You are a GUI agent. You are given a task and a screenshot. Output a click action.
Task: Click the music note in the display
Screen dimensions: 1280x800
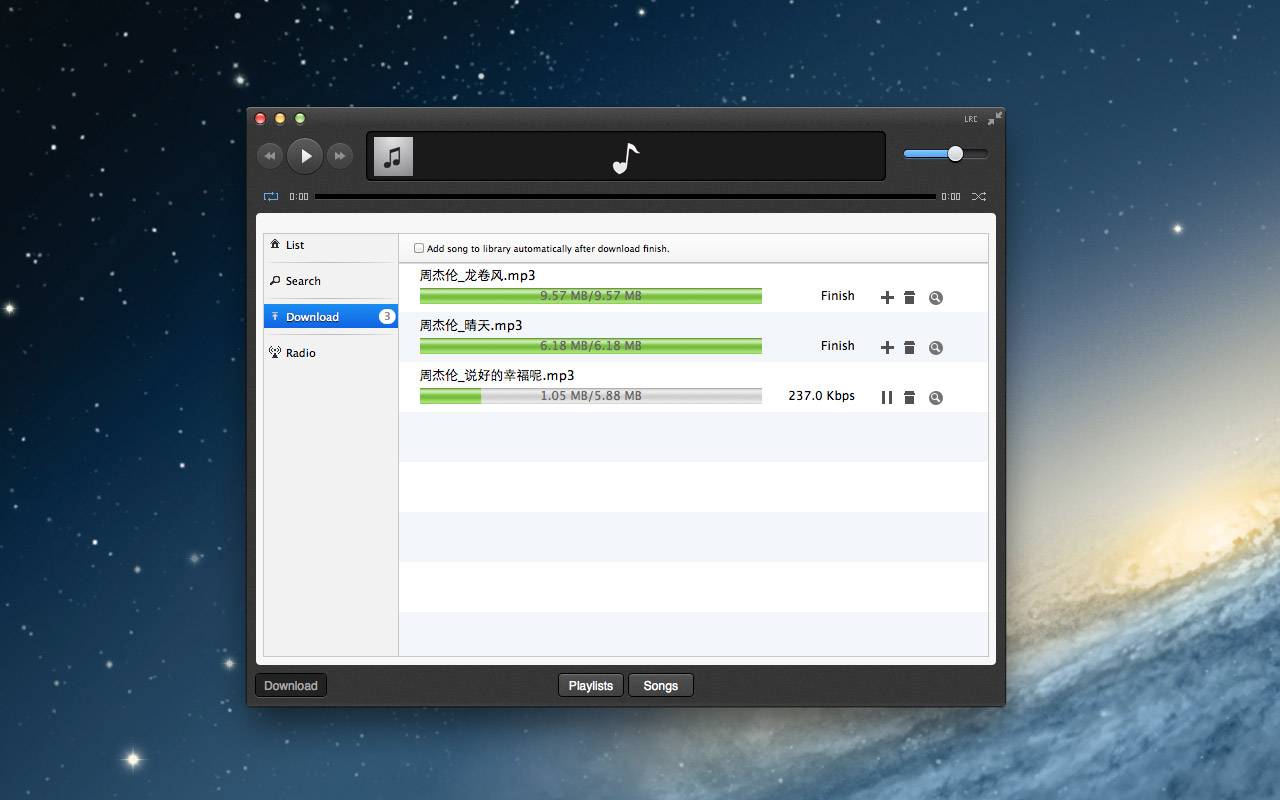[626, 158]
